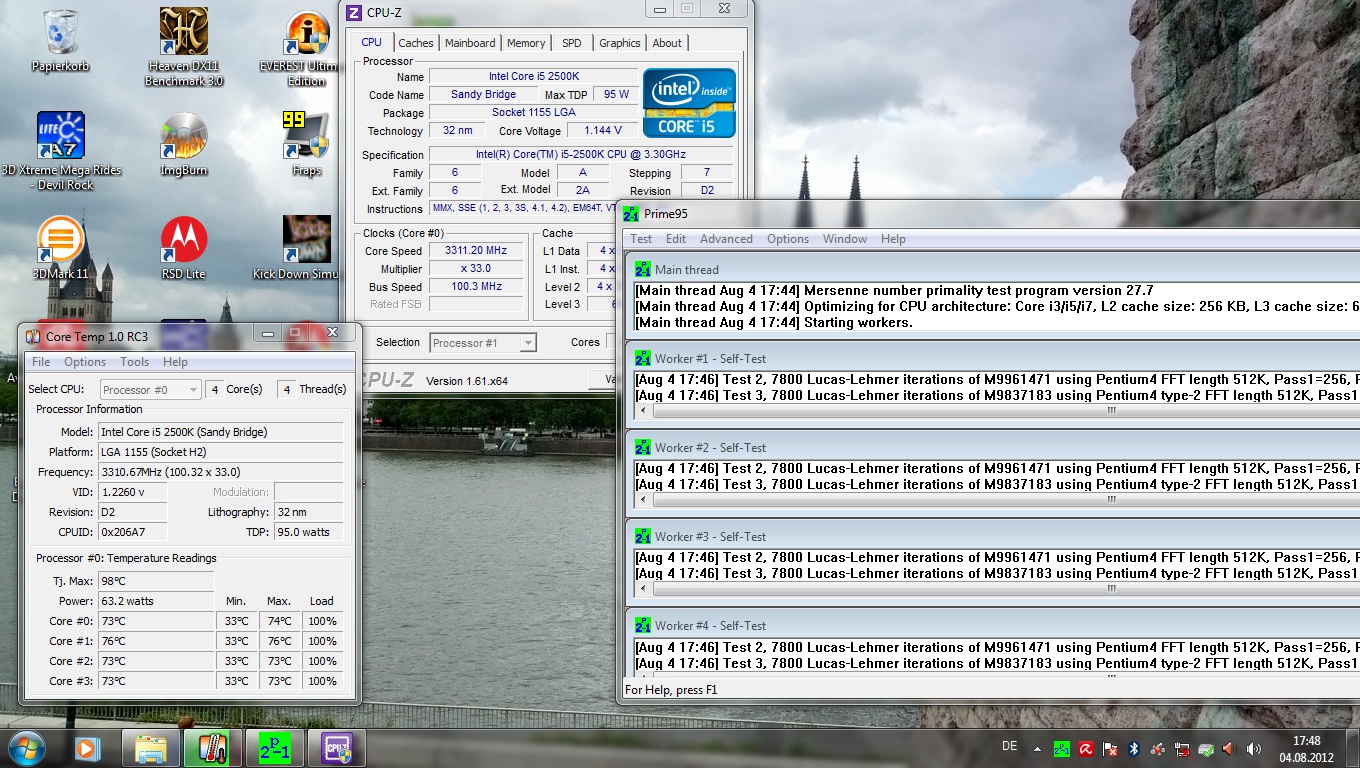This screenshot has height=768, width=1360.
Task: Open Core Temp Options menu
Action: click(85, 362)
